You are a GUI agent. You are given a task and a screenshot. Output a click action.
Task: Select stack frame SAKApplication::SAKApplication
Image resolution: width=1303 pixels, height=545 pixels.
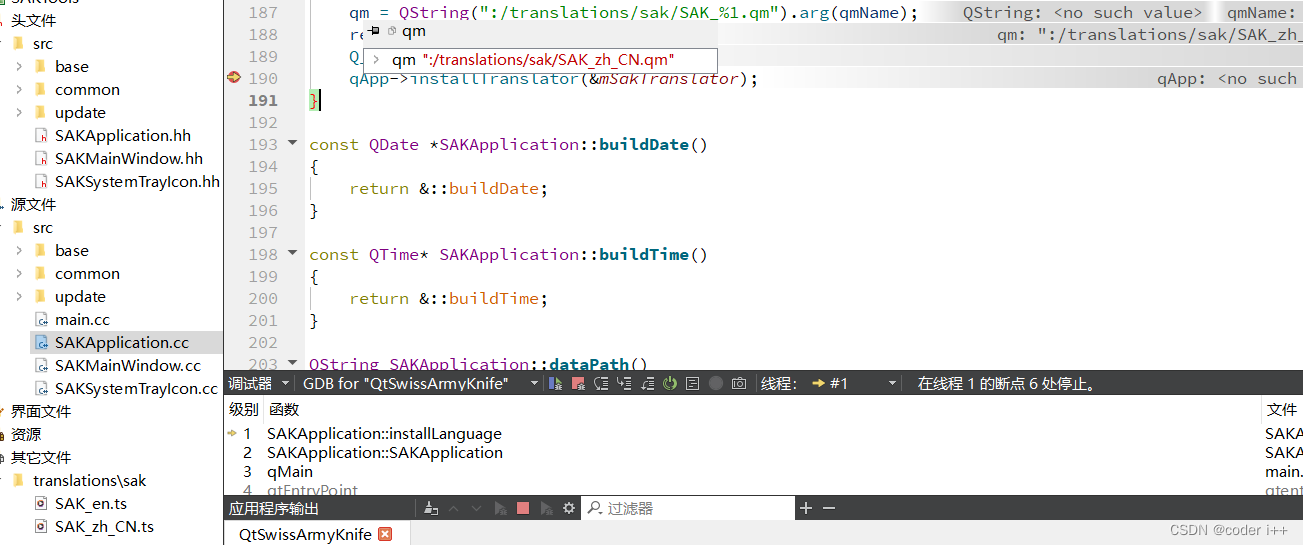point(385,452)
